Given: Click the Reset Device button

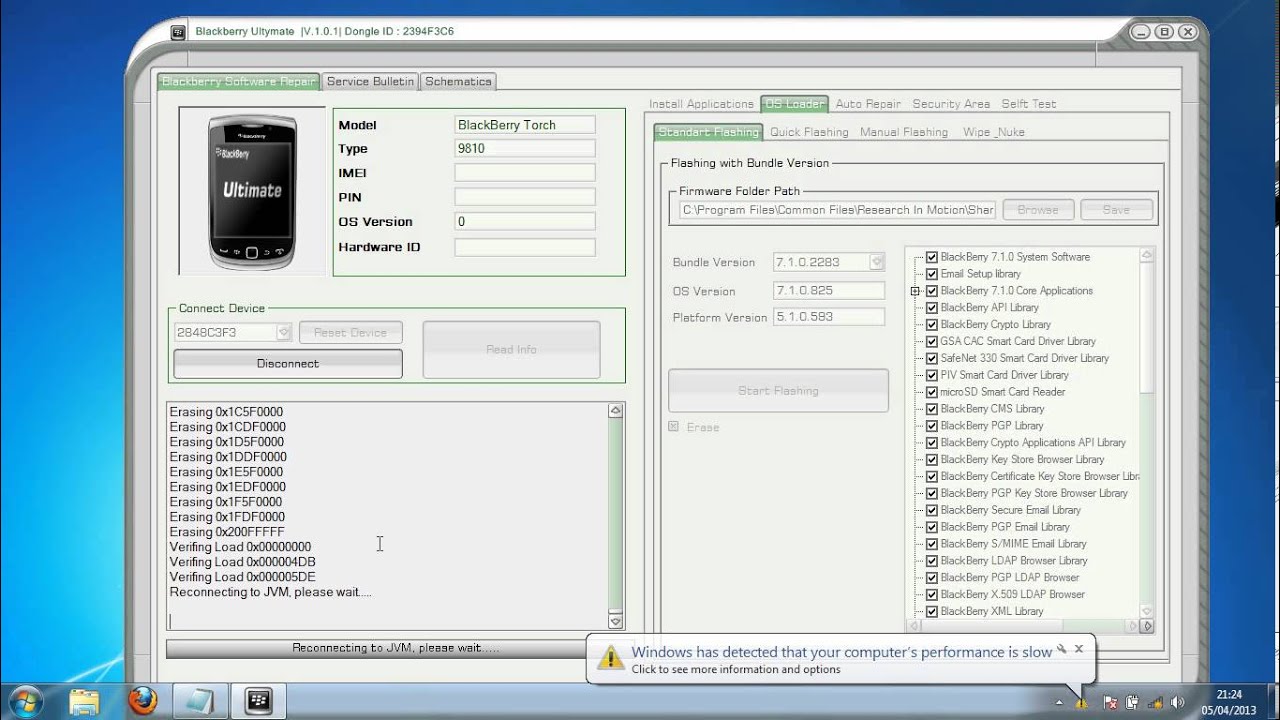Looking at the screenshot, I should click(350, 332).
